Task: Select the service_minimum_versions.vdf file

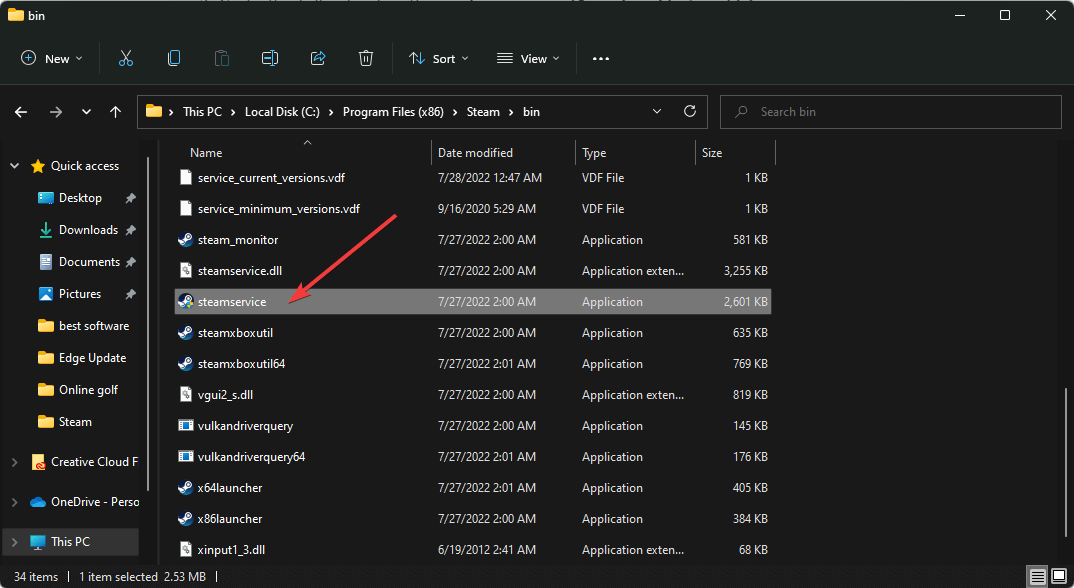Action: (x=473, y=208)
